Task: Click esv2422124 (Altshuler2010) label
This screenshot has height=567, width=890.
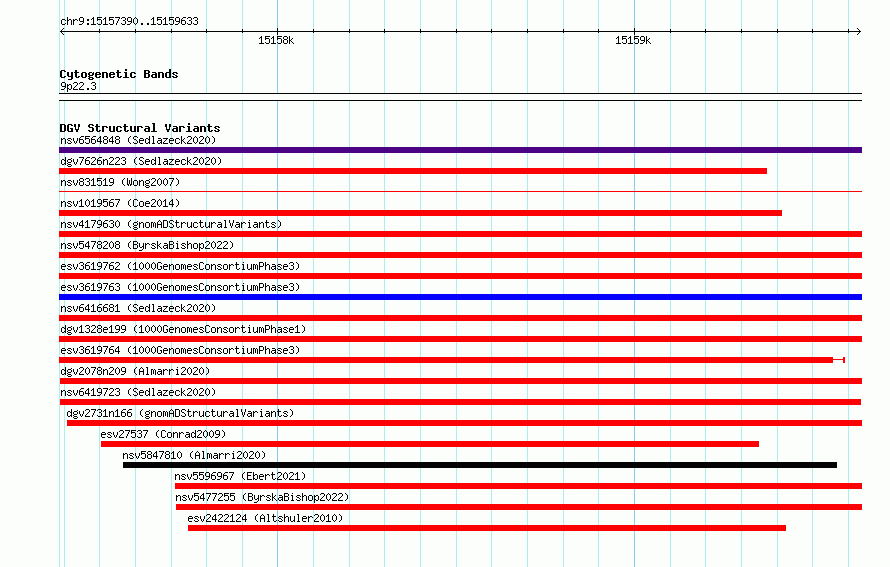Action: tap(265, 518)
